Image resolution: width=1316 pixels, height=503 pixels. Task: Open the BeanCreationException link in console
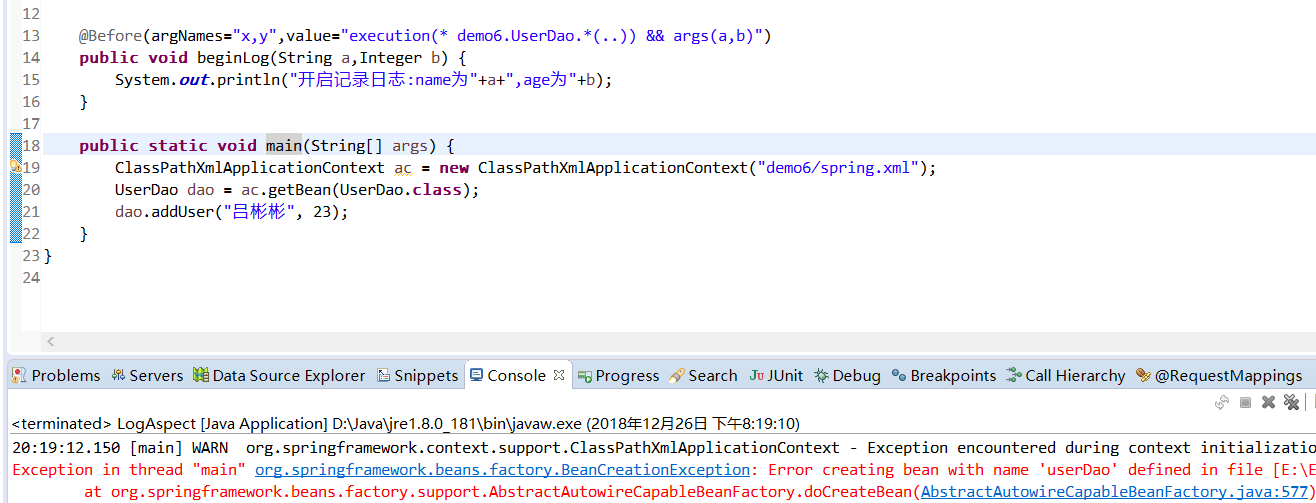502,470
